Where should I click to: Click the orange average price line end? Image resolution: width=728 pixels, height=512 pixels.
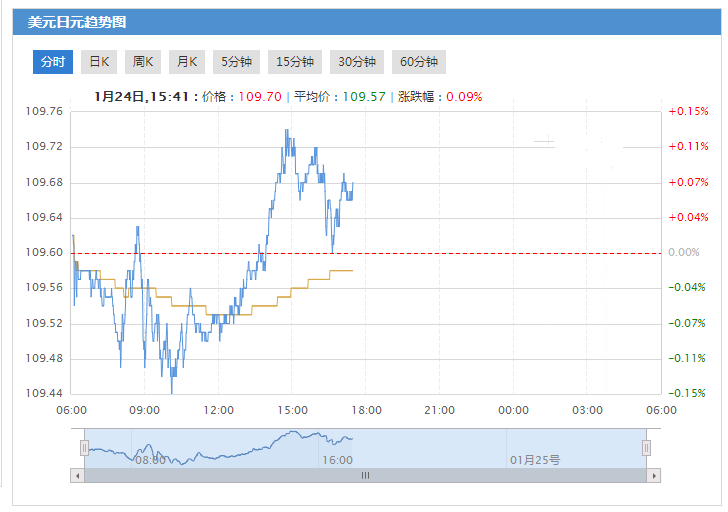[352, 270]
